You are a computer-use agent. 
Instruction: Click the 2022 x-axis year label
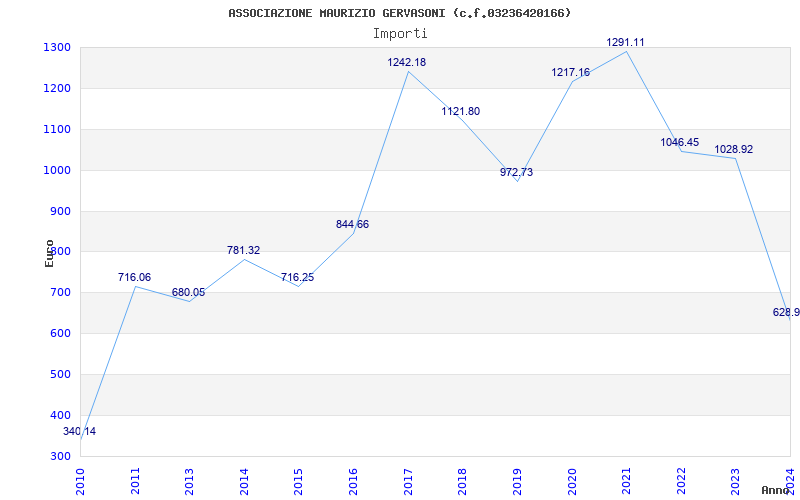click(681, 482)
